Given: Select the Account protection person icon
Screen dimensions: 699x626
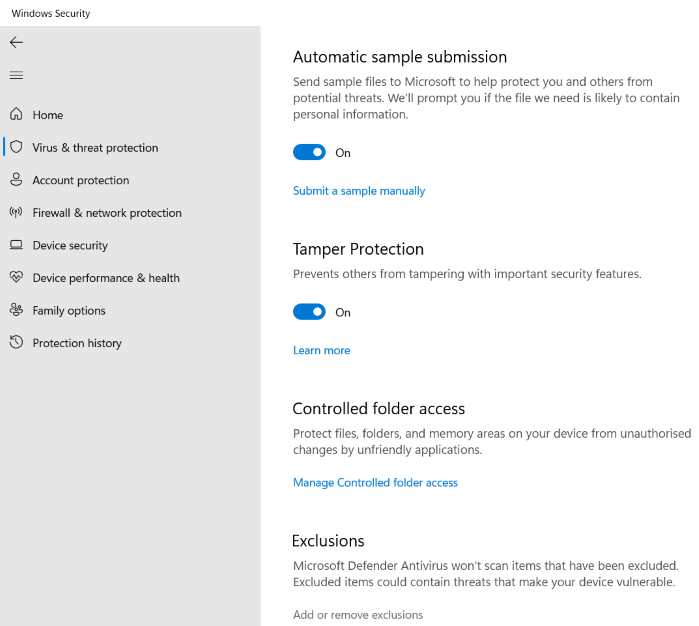Looking at the screenshot, I should pos(16,180).
